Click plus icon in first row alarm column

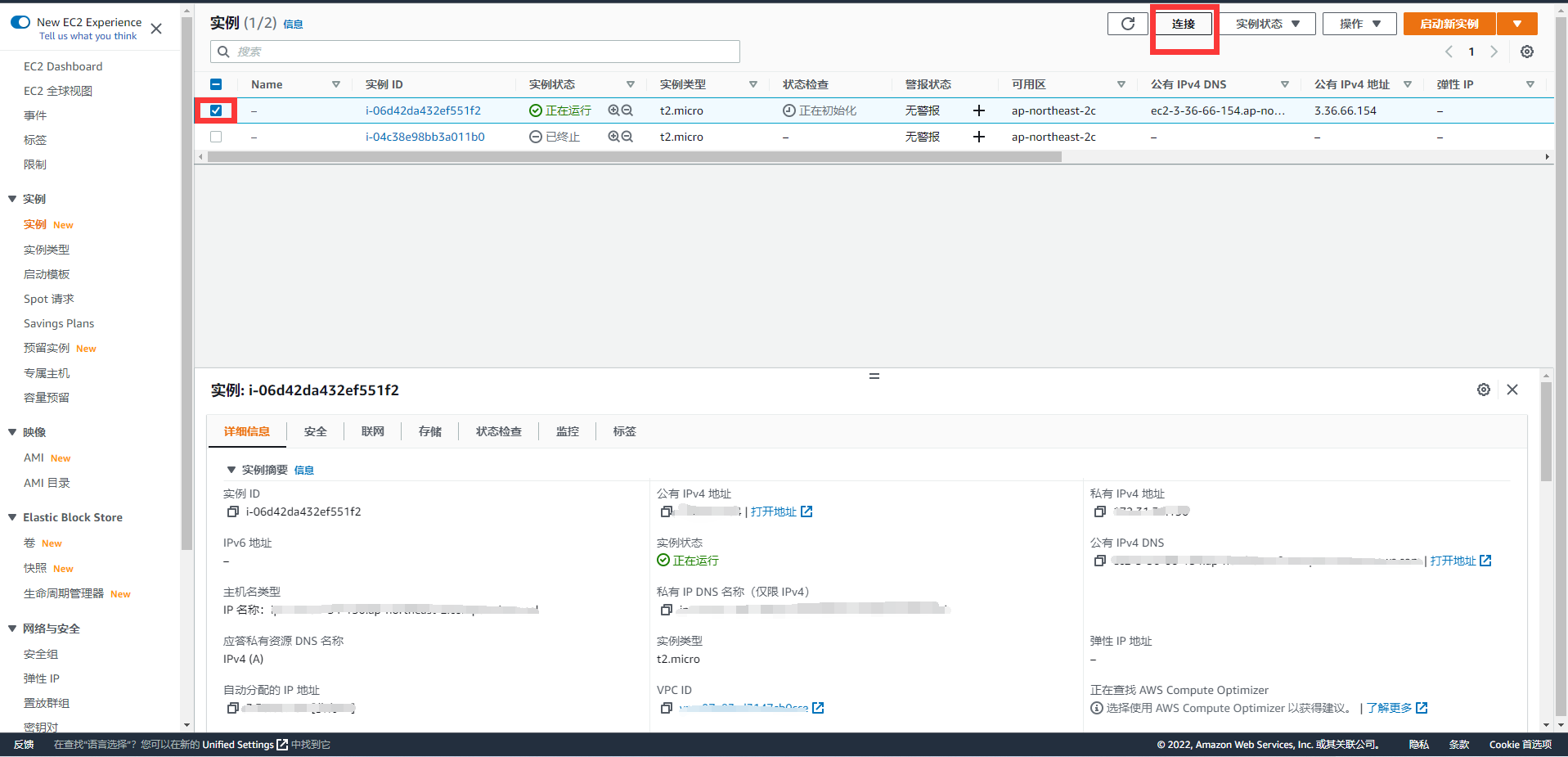pos(978,110)
